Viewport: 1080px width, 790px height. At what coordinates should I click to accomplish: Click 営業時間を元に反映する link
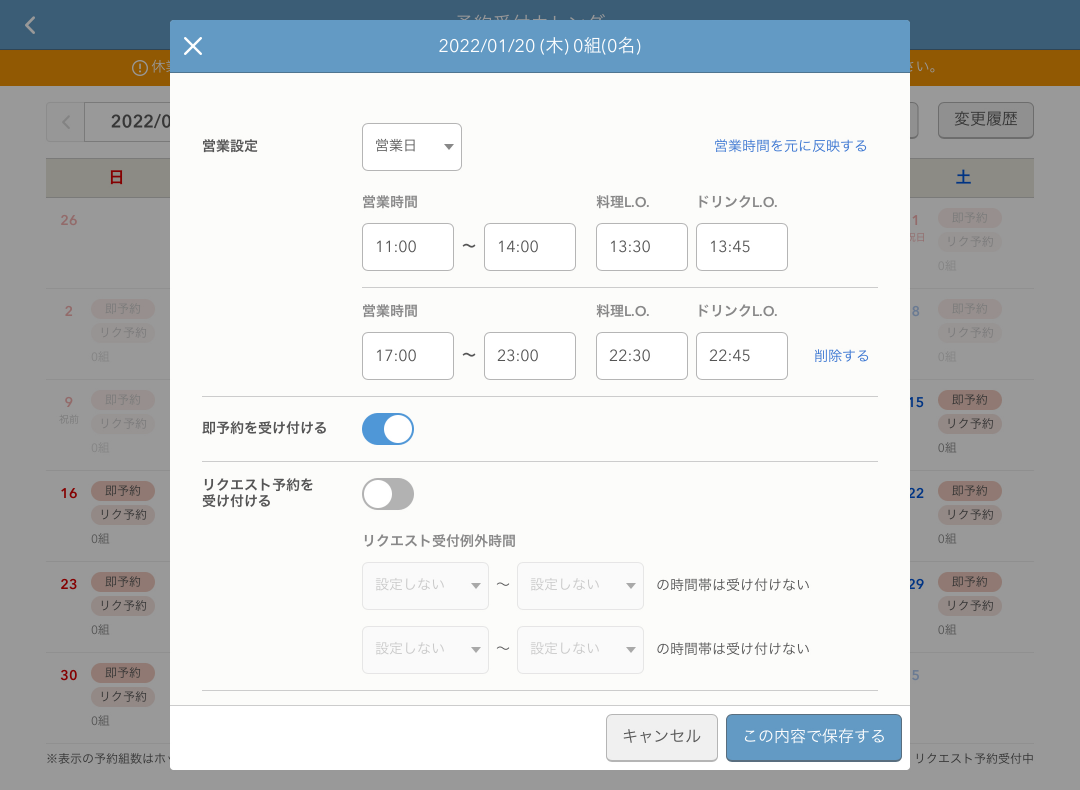coord(791,146)
